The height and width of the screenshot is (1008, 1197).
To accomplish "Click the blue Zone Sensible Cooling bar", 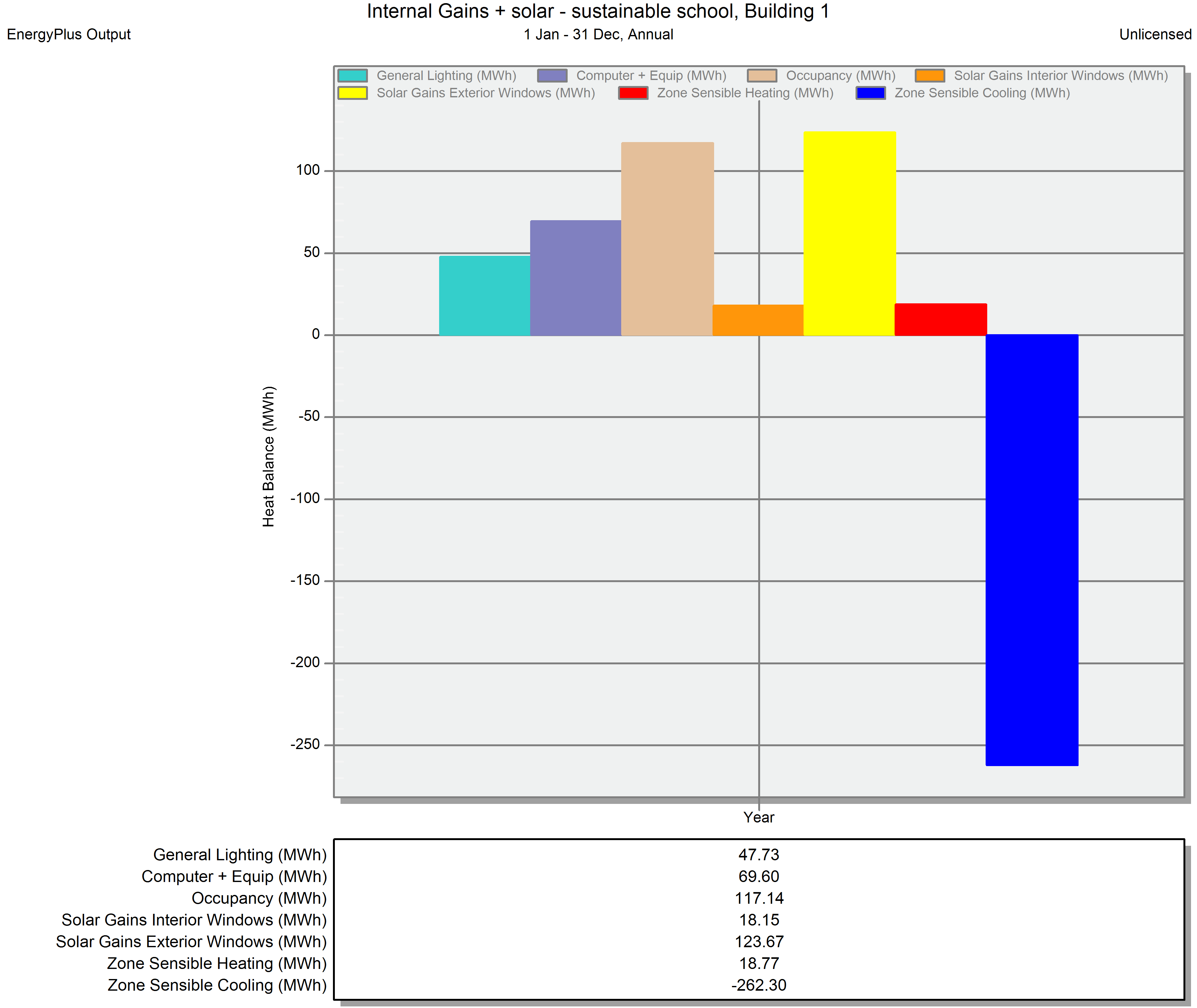I will click(x=1032, y=550).
